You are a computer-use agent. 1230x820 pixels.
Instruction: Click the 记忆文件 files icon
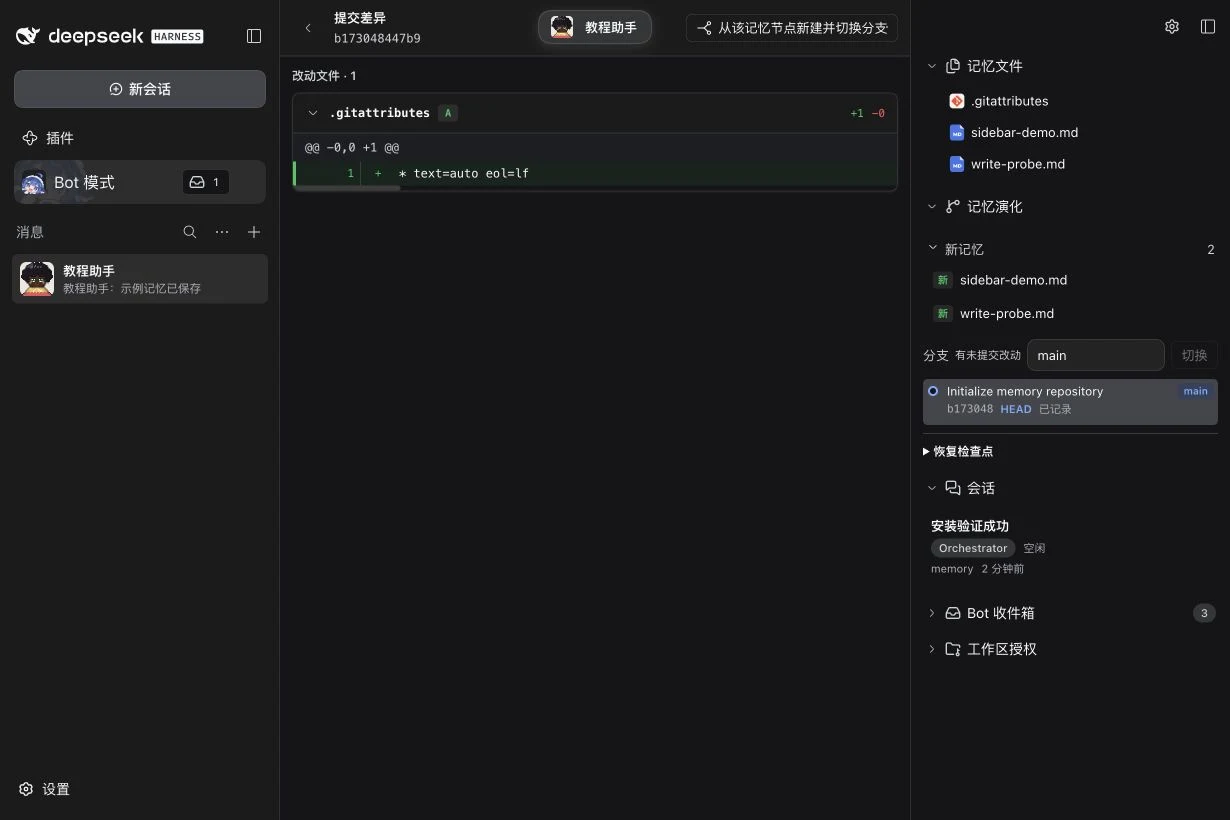pyautogui.click(x=953, y=66)
